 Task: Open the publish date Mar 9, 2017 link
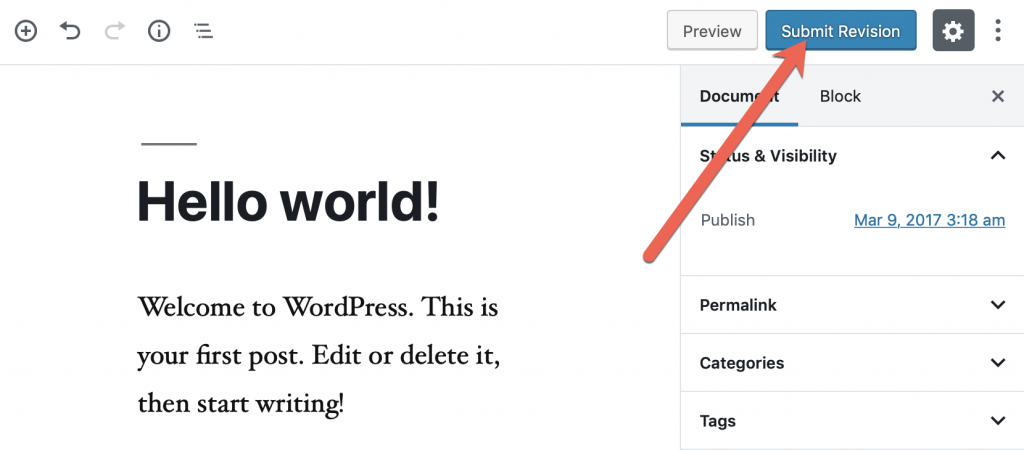pos(929,220)
